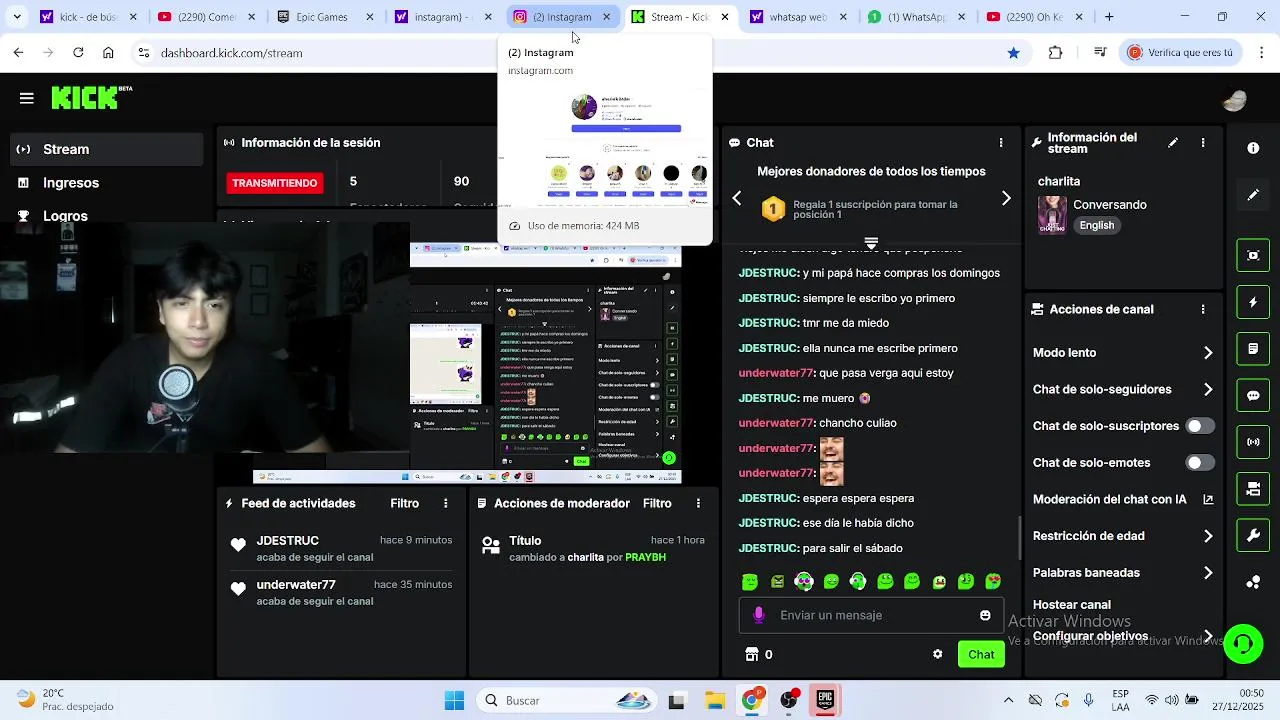Screen dimensions: 1280x720
Task: Open Epic Games launcher from taskbar
Action: coord(825,701)
